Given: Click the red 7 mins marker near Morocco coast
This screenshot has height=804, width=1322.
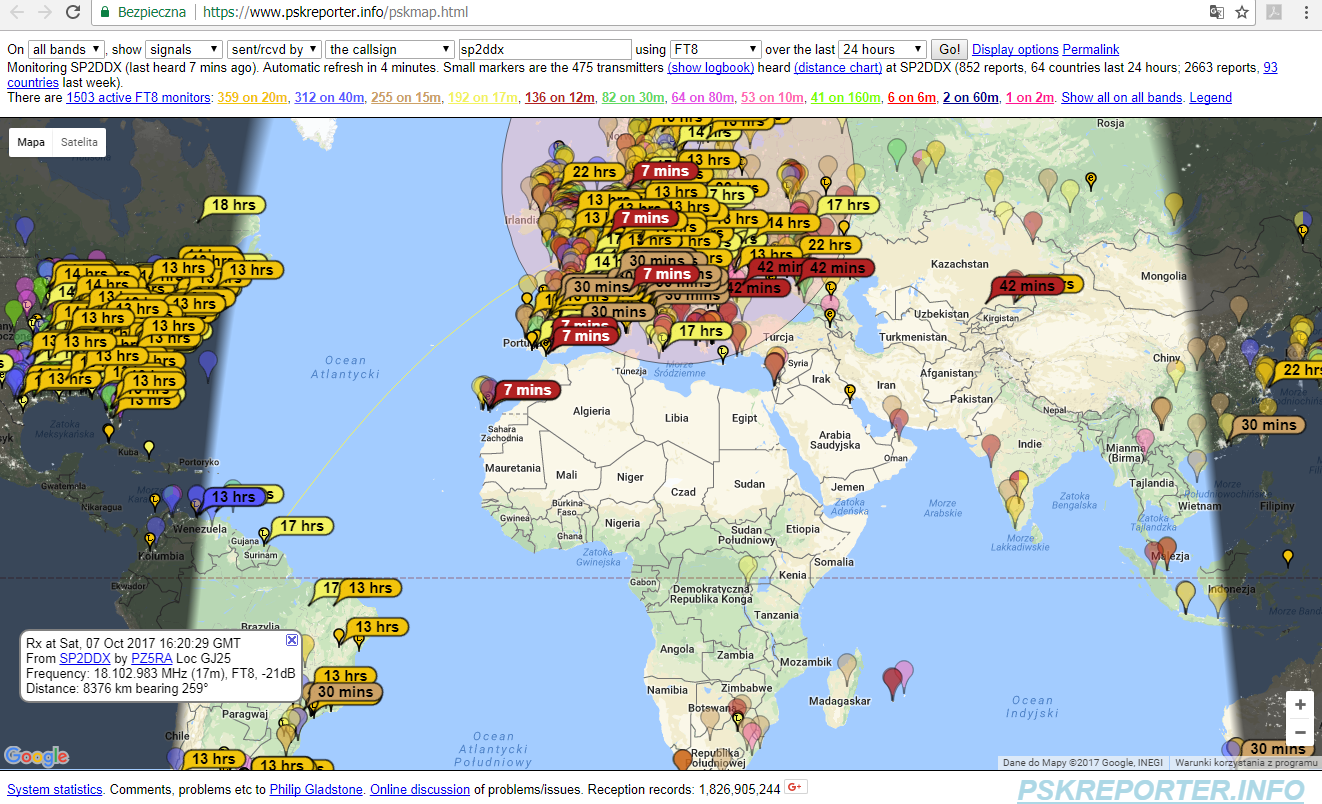Looking at the screenshot, I should [526, 390].
